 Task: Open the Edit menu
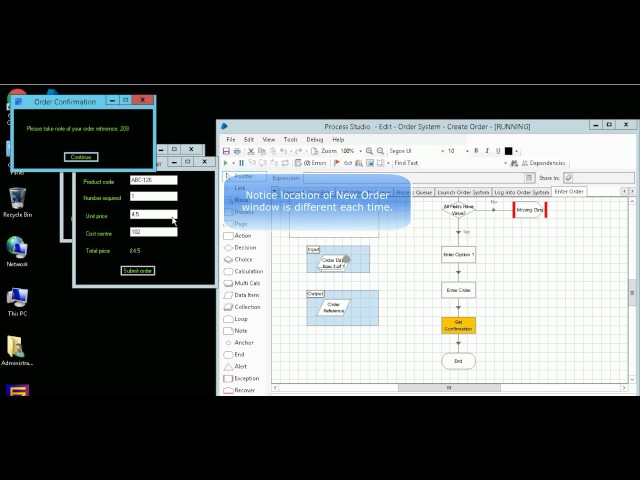(249, 140)
